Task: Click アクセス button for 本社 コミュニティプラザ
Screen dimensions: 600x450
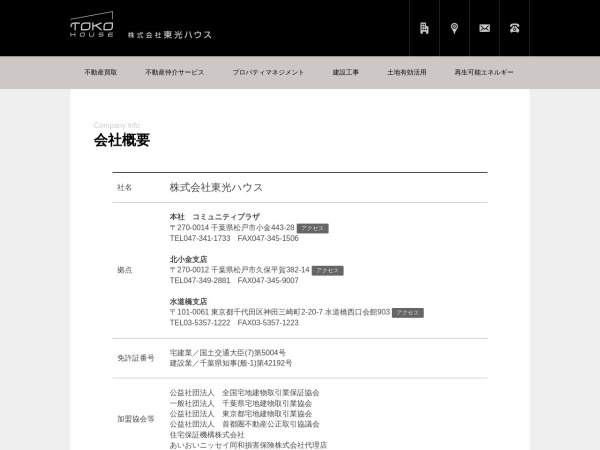Action: [313, 228]
